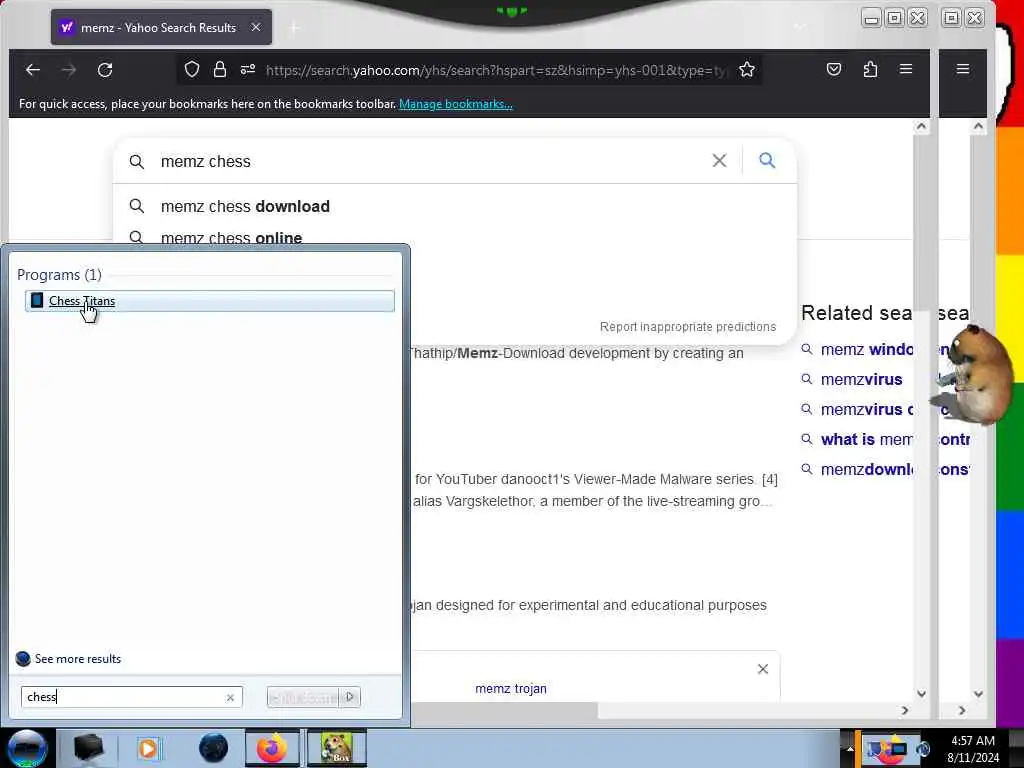
Task: Open the black cube taskbar icon
Action: click(x=88, y=748)
